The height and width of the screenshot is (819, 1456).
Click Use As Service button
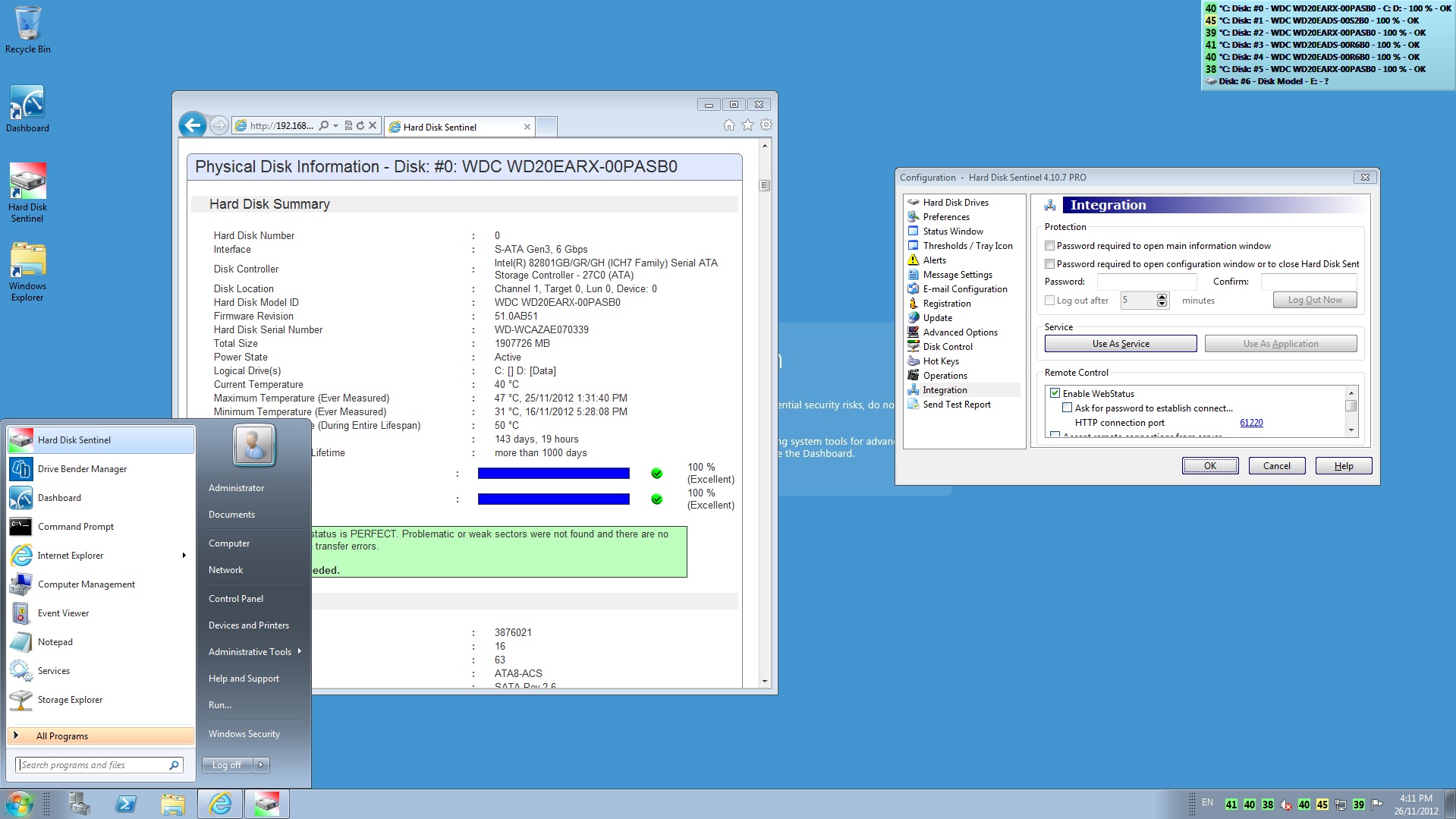point(1121,344)
